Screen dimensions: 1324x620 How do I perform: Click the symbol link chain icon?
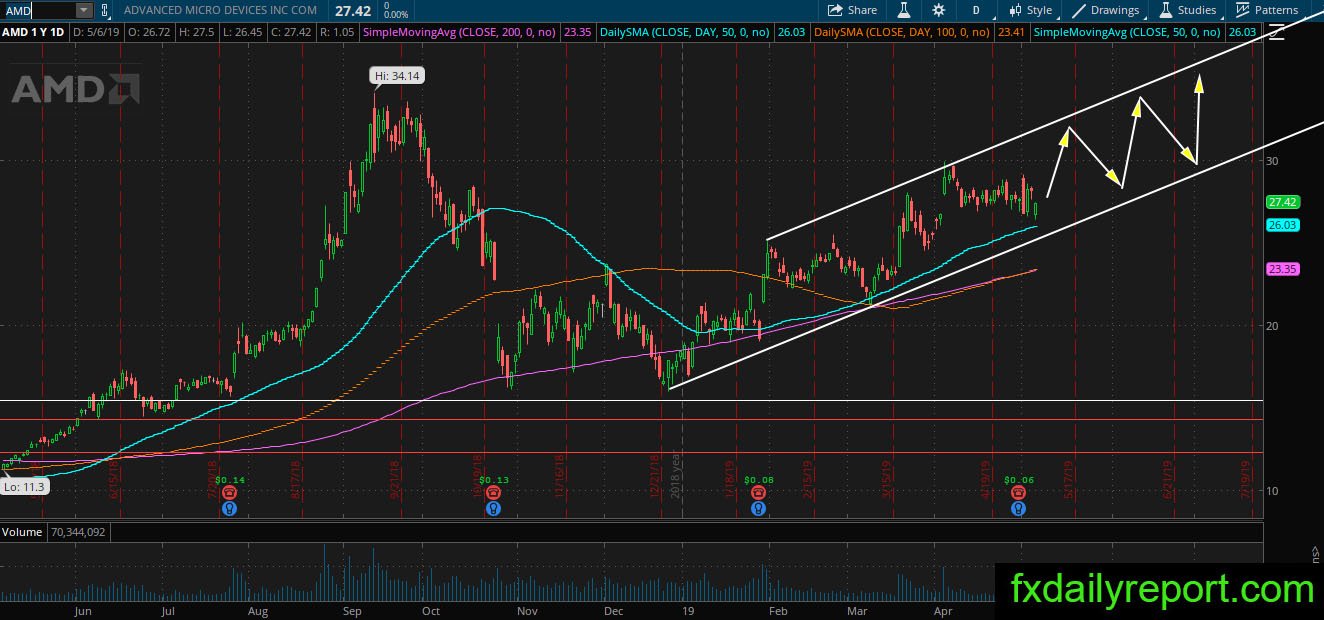click(106, 10)
